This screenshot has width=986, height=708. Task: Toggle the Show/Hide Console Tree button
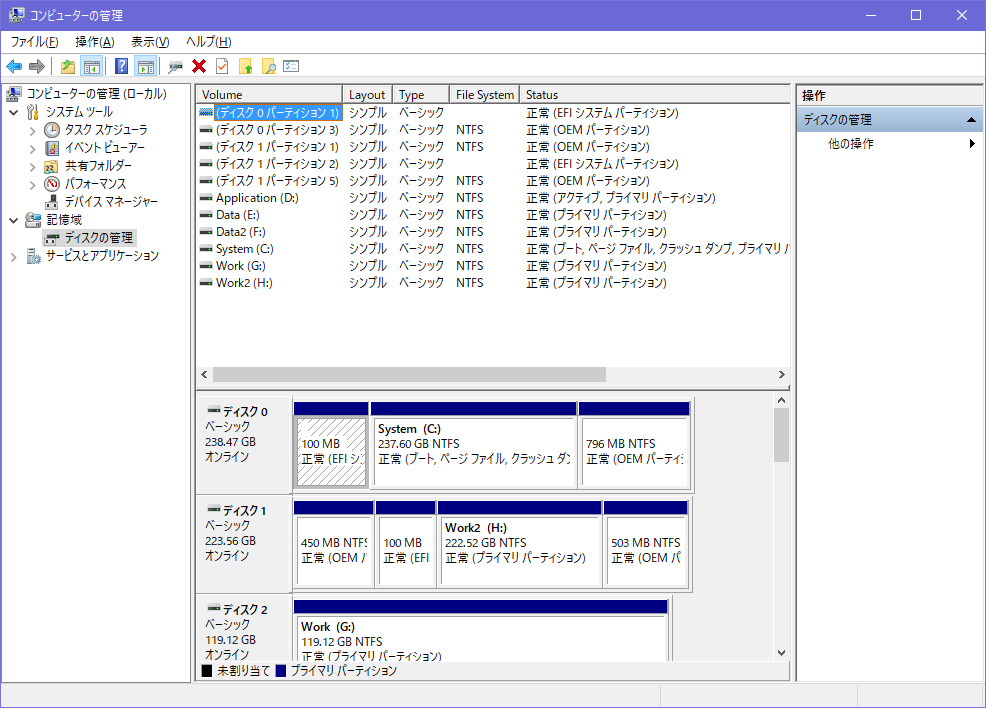(x=92, y=66)
